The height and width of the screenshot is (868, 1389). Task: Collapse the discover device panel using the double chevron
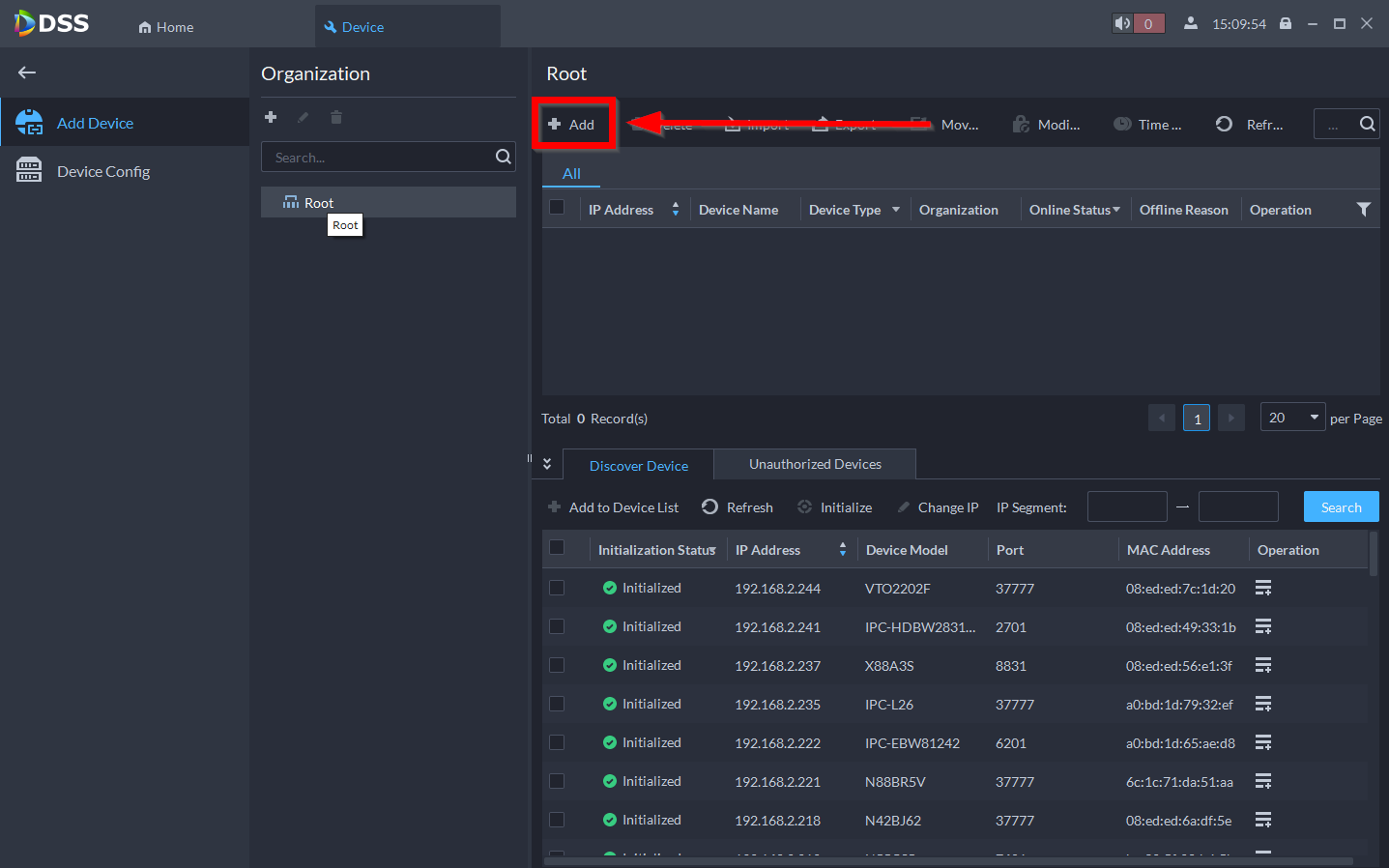(x=547, y=464)
